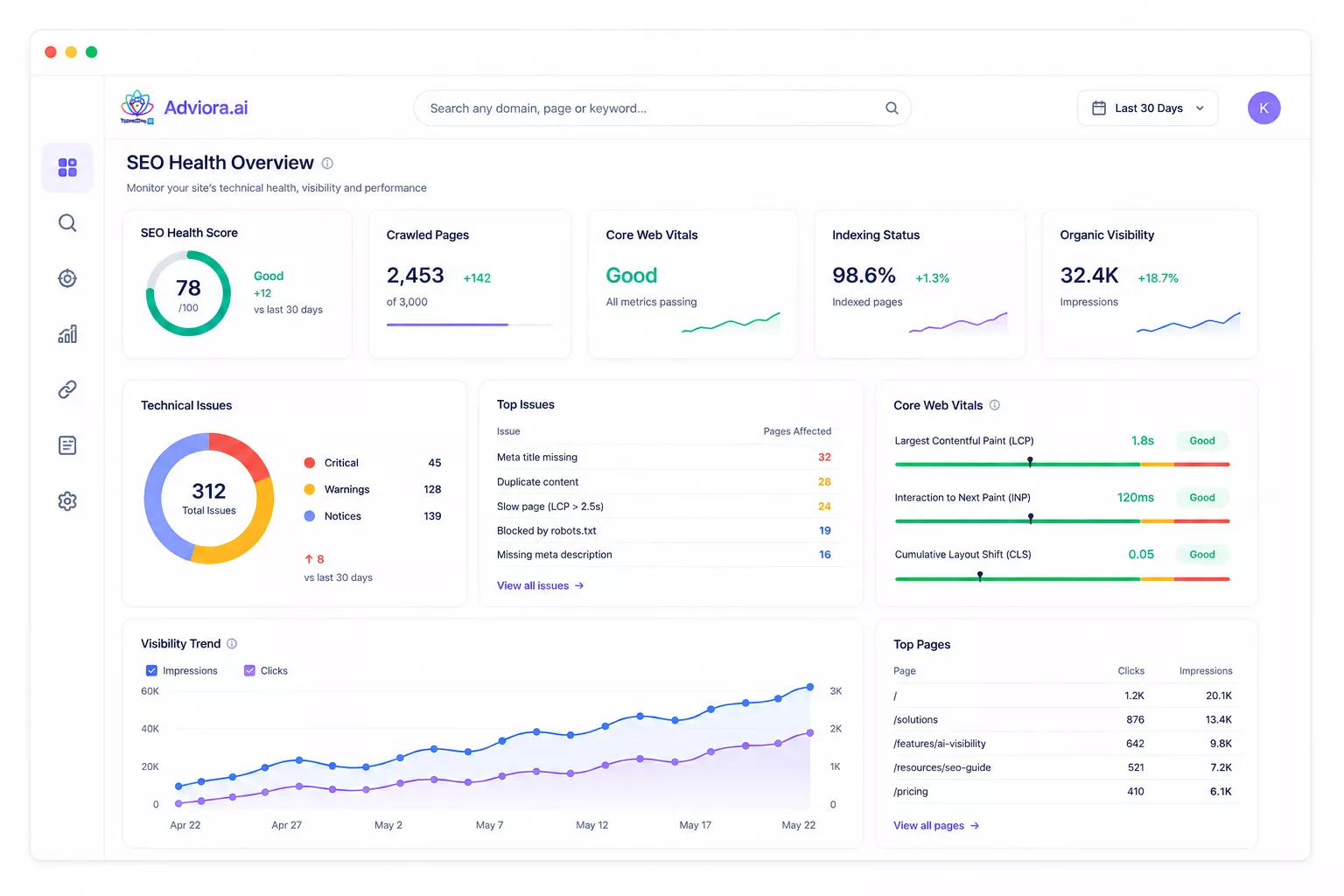This screenshot has height=896, width=1344.
Task: Open the search magnifier icon in sidebar
Action: [67, 223]
